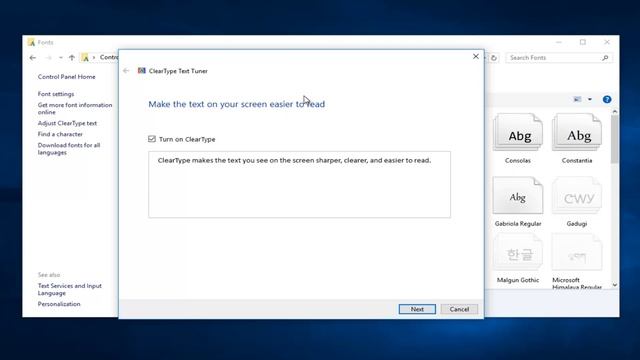
Task: Open Find a character link
Action: point(60,134)
